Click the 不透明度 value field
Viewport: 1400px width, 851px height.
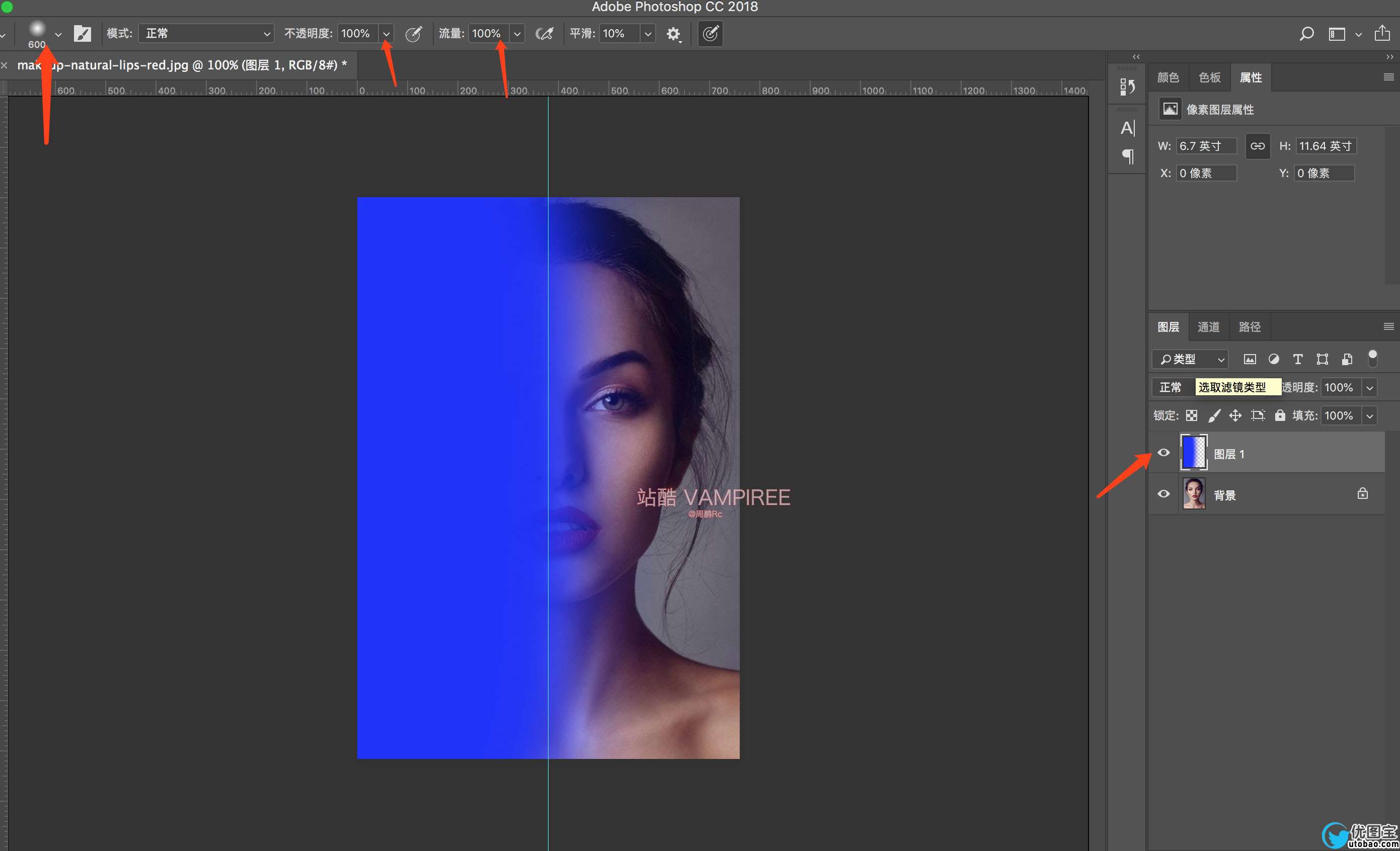[x=358, y=34]
